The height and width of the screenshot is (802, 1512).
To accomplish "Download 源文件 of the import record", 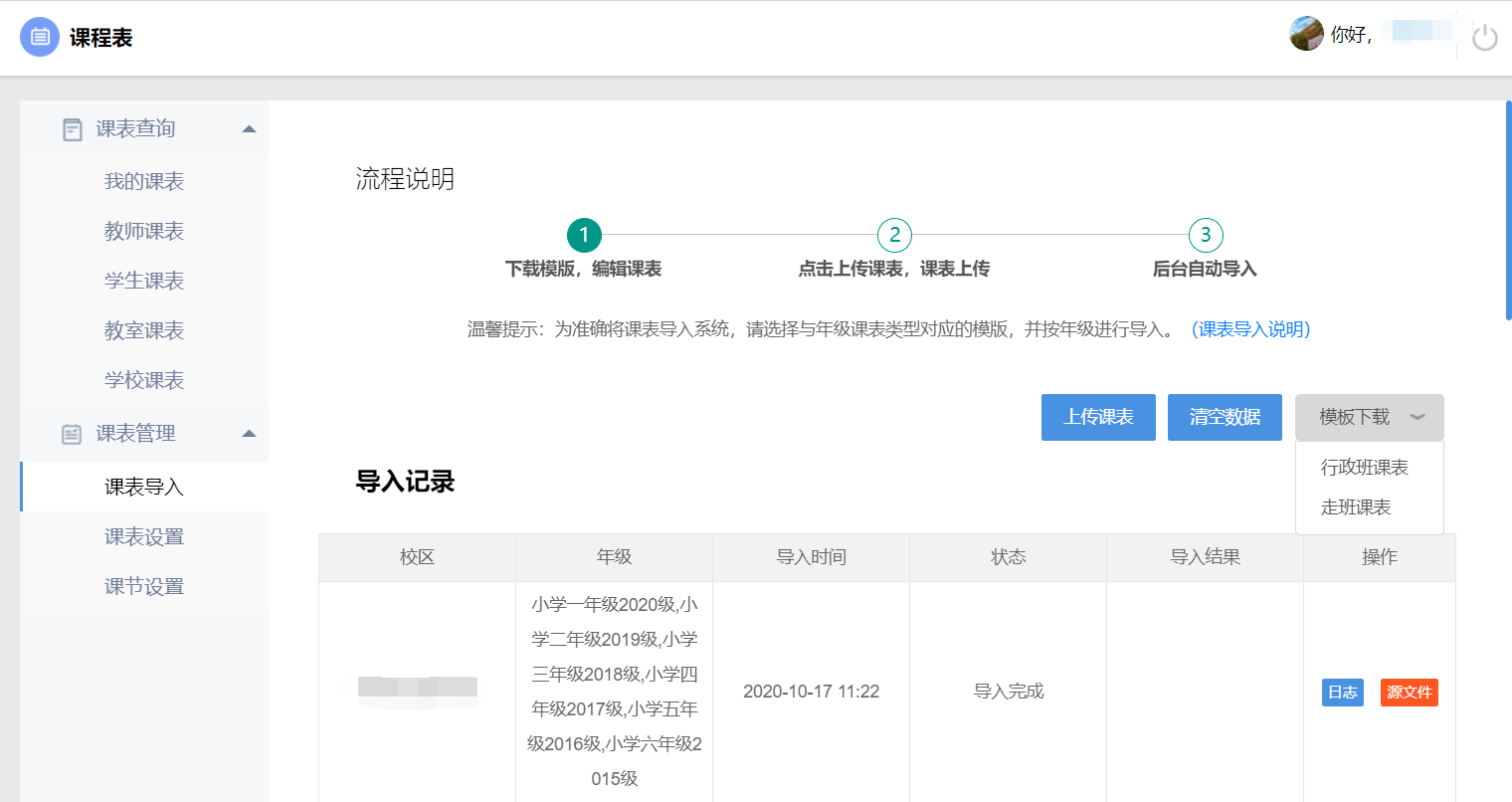I will [x=1409, y=693].
